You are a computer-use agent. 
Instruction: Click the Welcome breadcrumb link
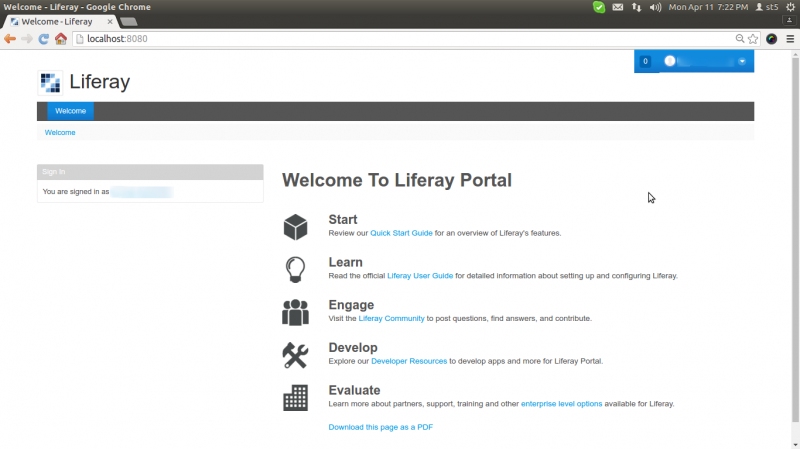60,133
